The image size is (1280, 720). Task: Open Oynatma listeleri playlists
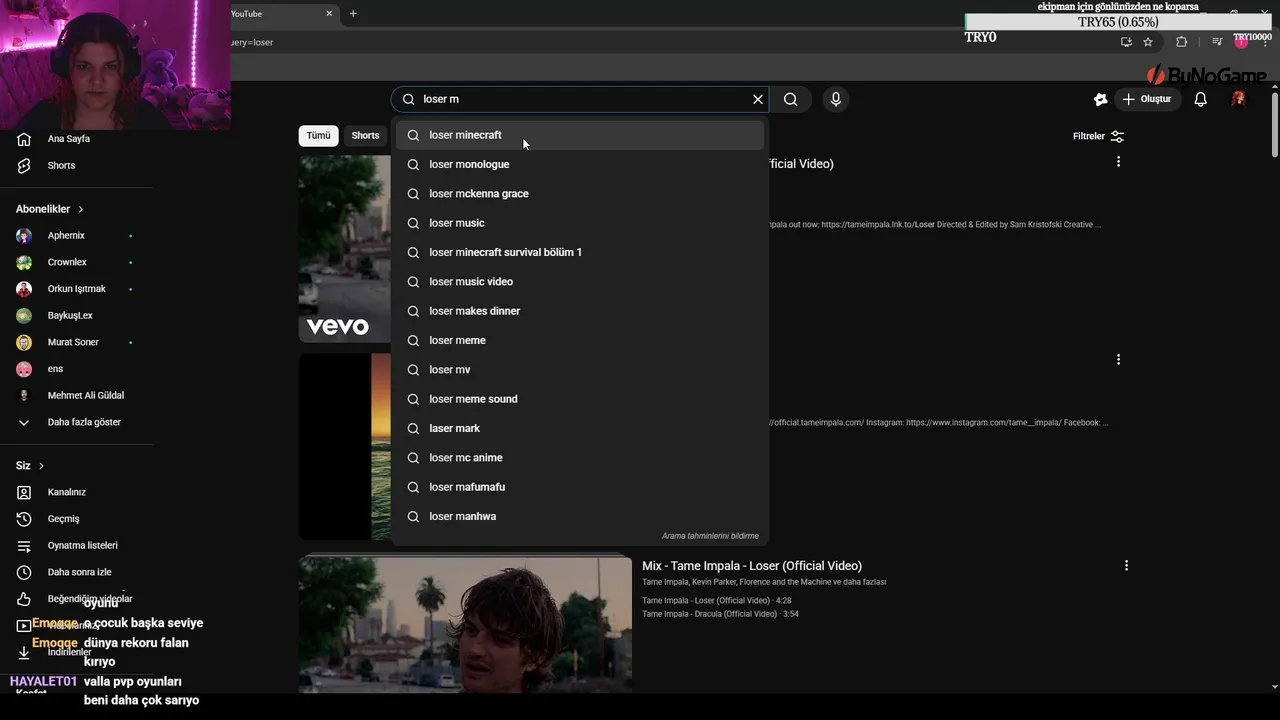tap(76, 546)
